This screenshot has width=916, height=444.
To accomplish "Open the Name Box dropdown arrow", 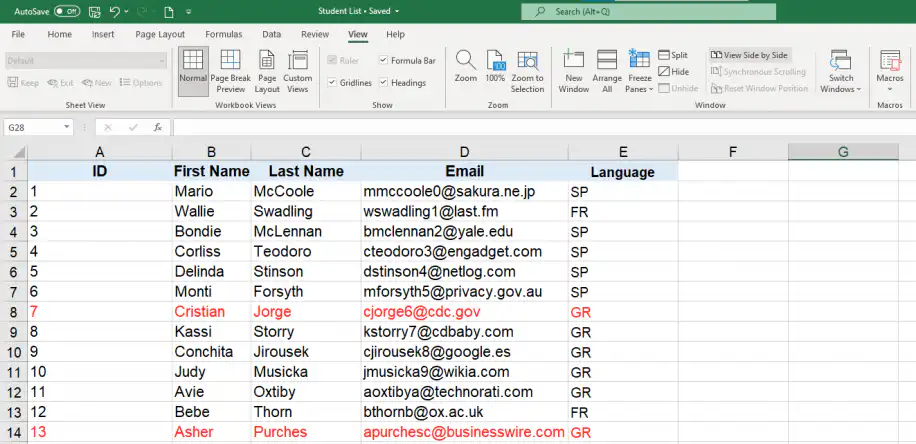I will 67,127.
